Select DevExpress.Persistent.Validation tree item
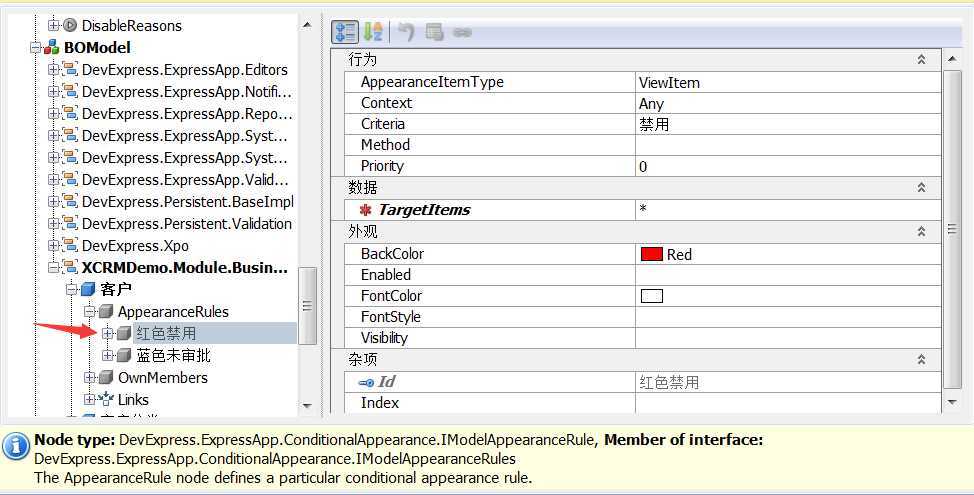Viewport: 974px width, 495px height. [x=186, y=224]
